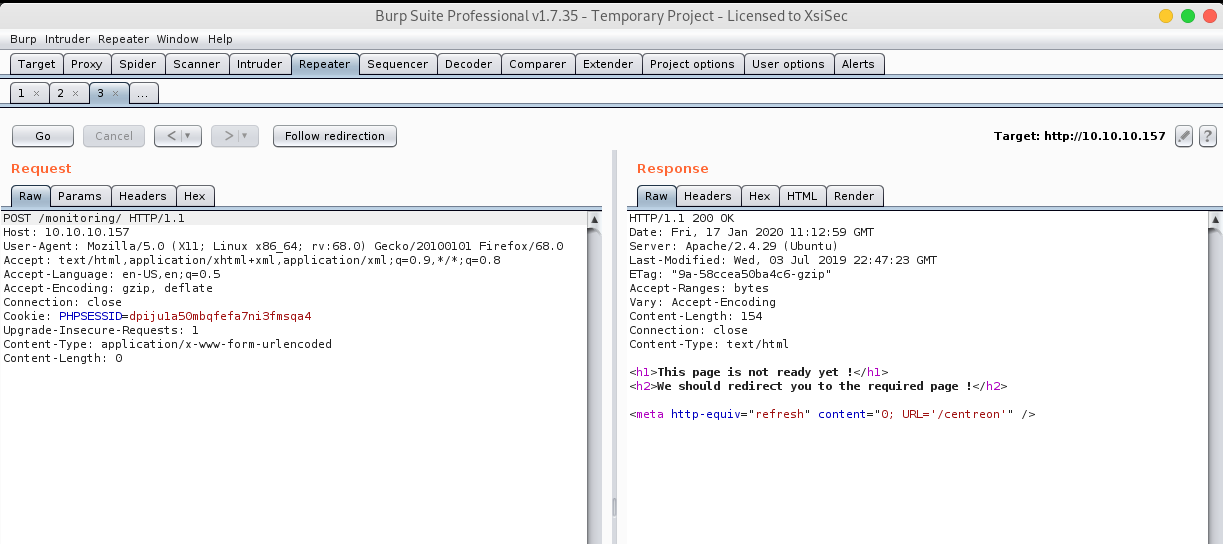Switch to the Extender tab
Image resolution: width=1223 pixels, height=544 pixels.
pos(608,64)
